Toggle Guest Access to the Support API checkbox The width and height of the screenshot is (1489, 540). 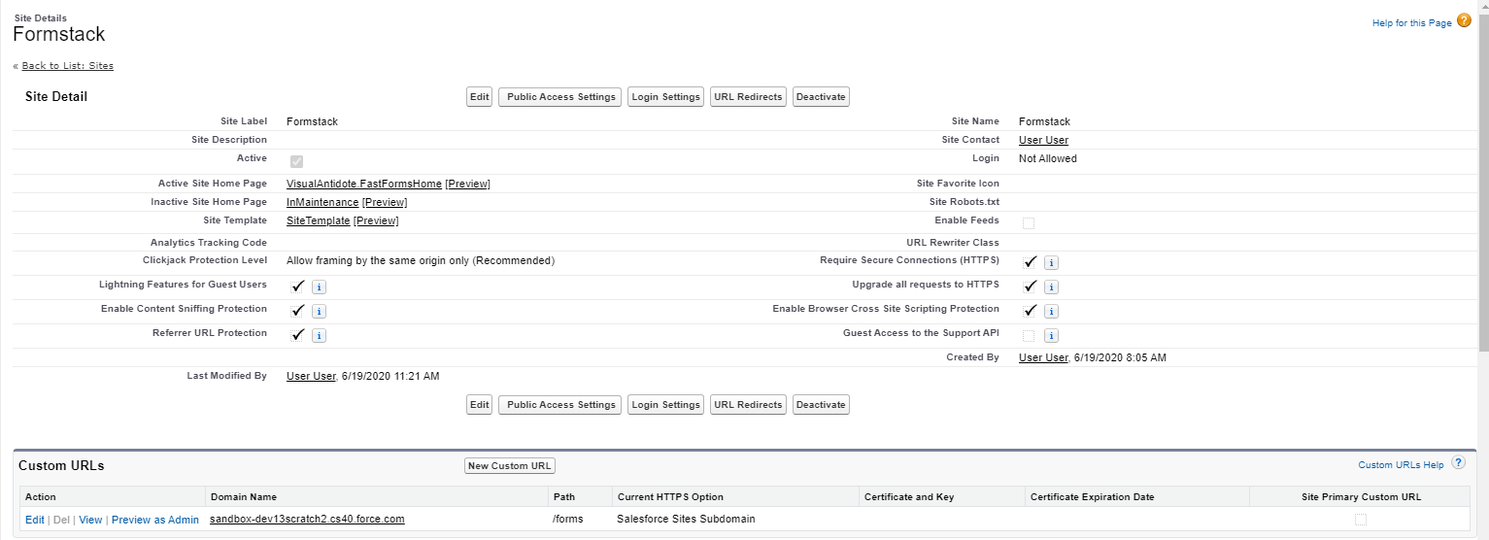1028,336
